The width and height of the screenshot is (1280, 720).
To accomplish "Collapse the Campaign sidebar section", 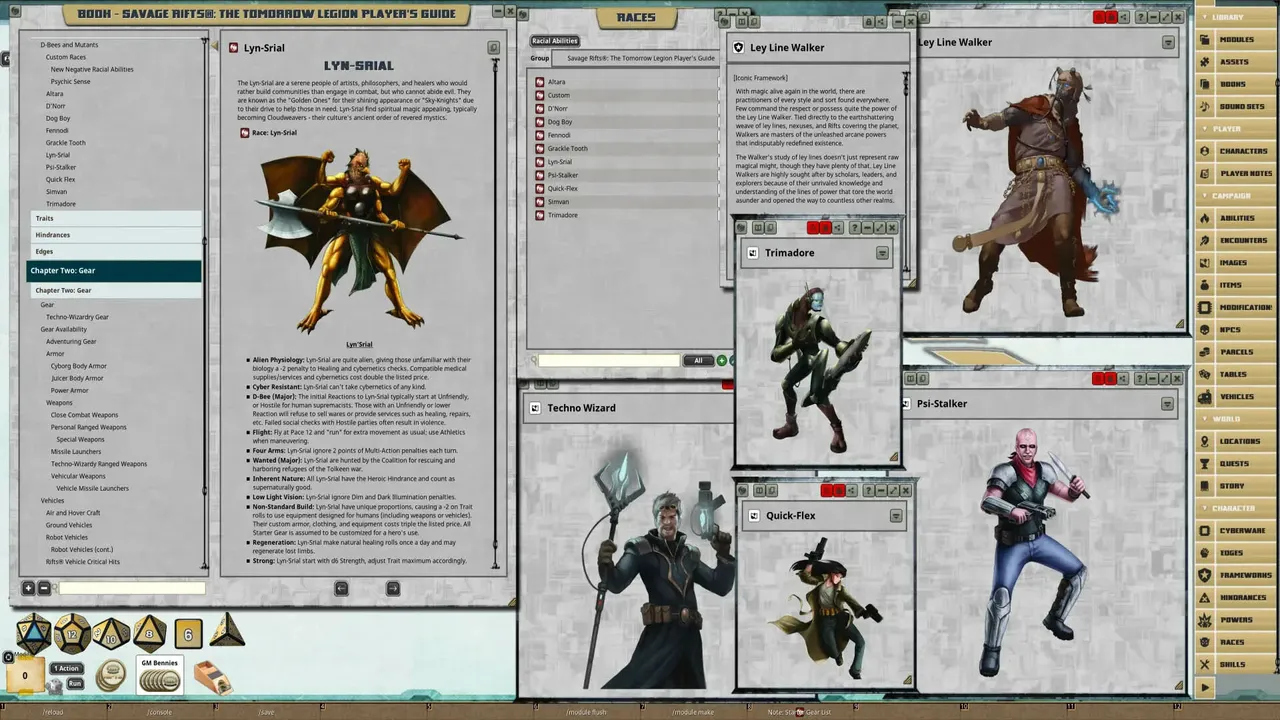I will [x=1236, y=196].
